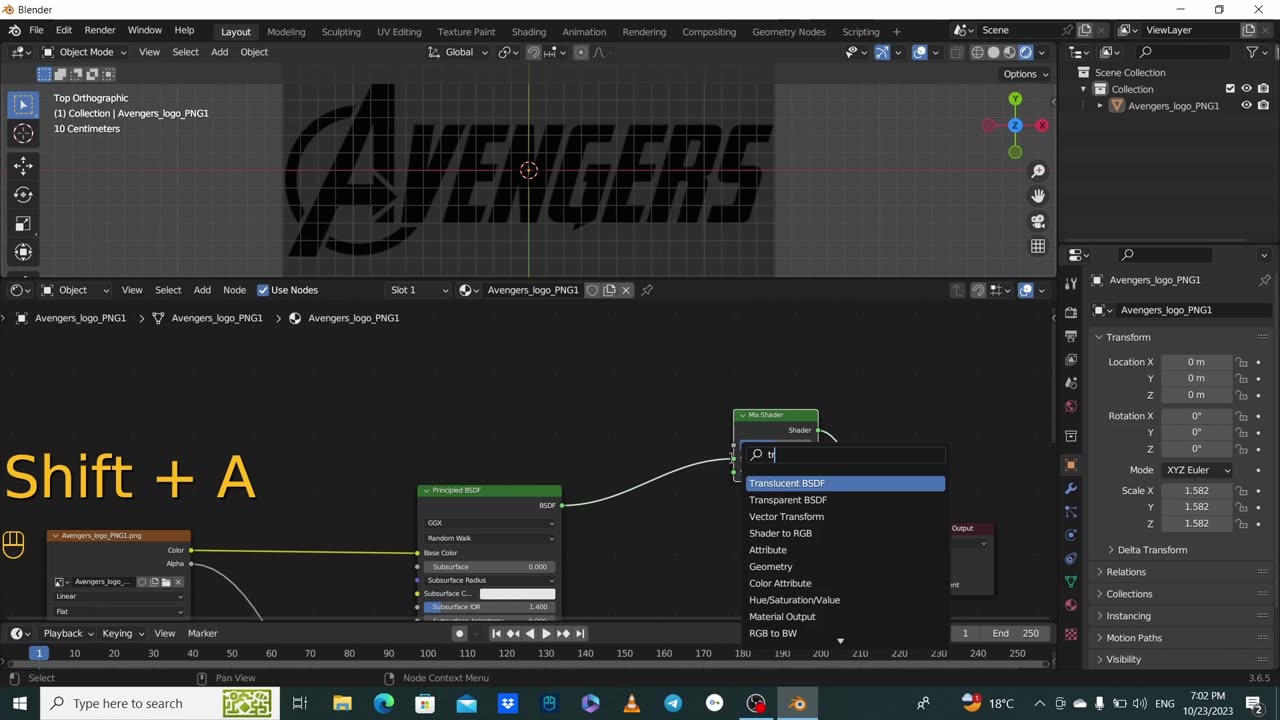Viewport: 1280px width, 720px height.
Task: Click the viewport zoom magnifier icon
Action: [x=1038, y=172]
